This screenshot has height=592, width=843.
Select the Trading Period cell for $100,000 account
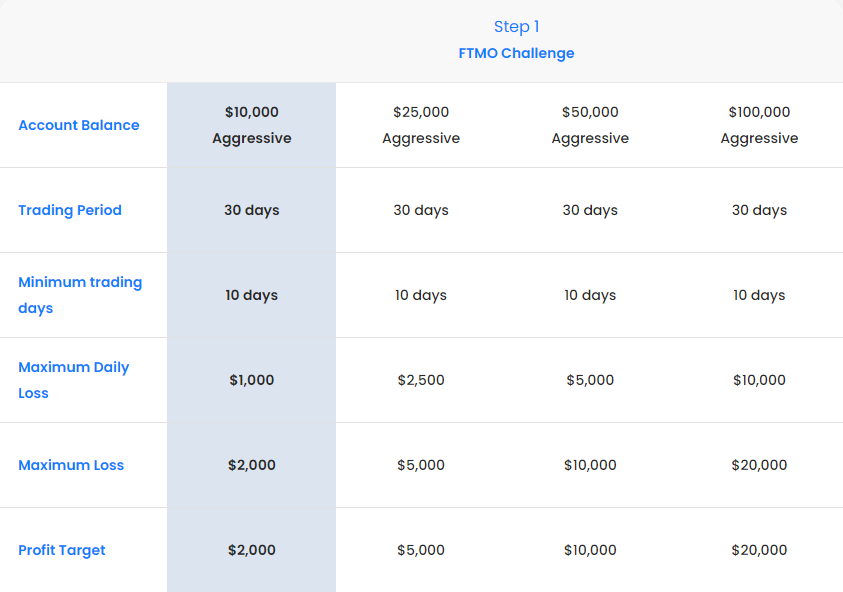(x=759, y=210)
